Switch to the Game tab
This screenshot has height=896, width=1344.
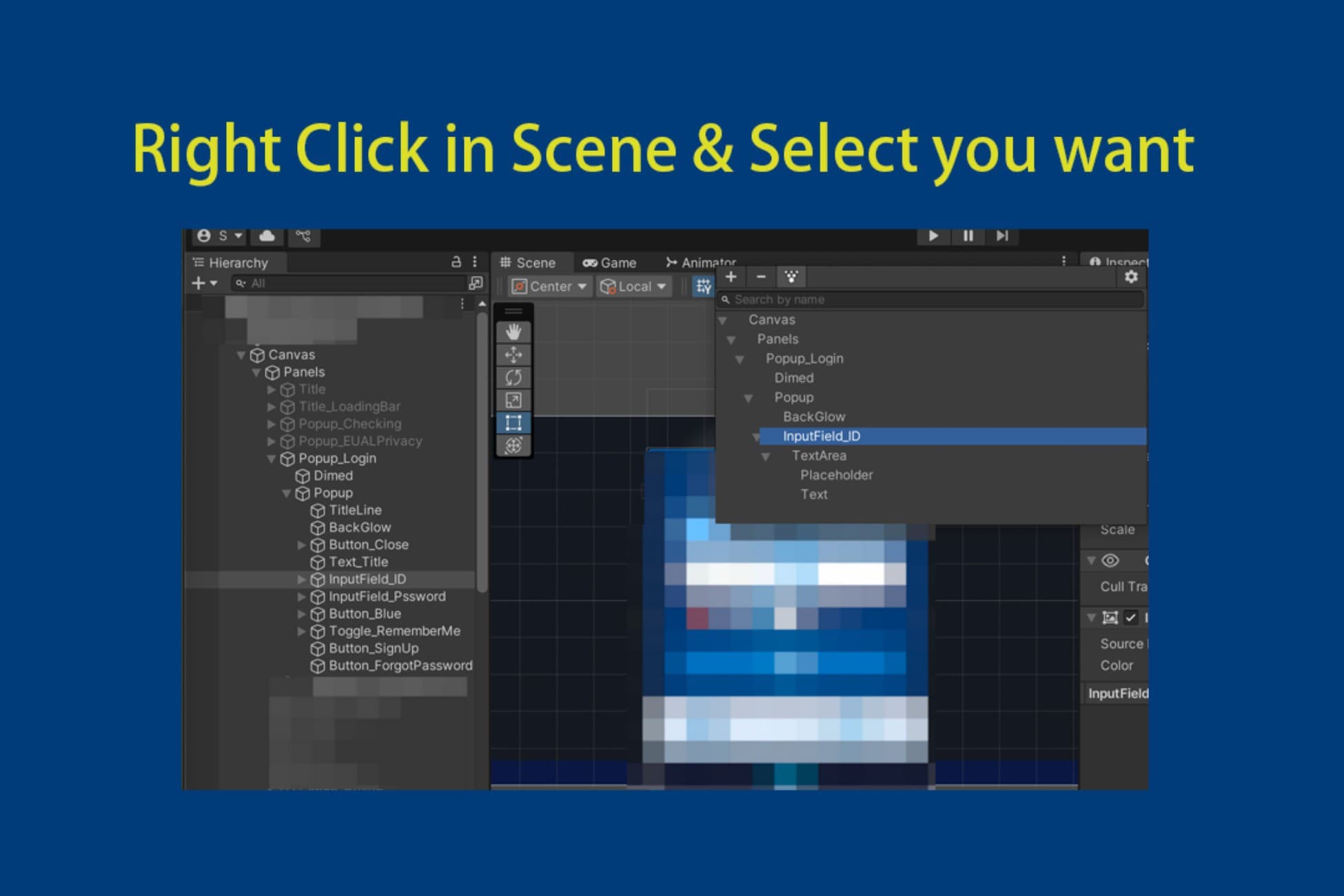[609, 263]
